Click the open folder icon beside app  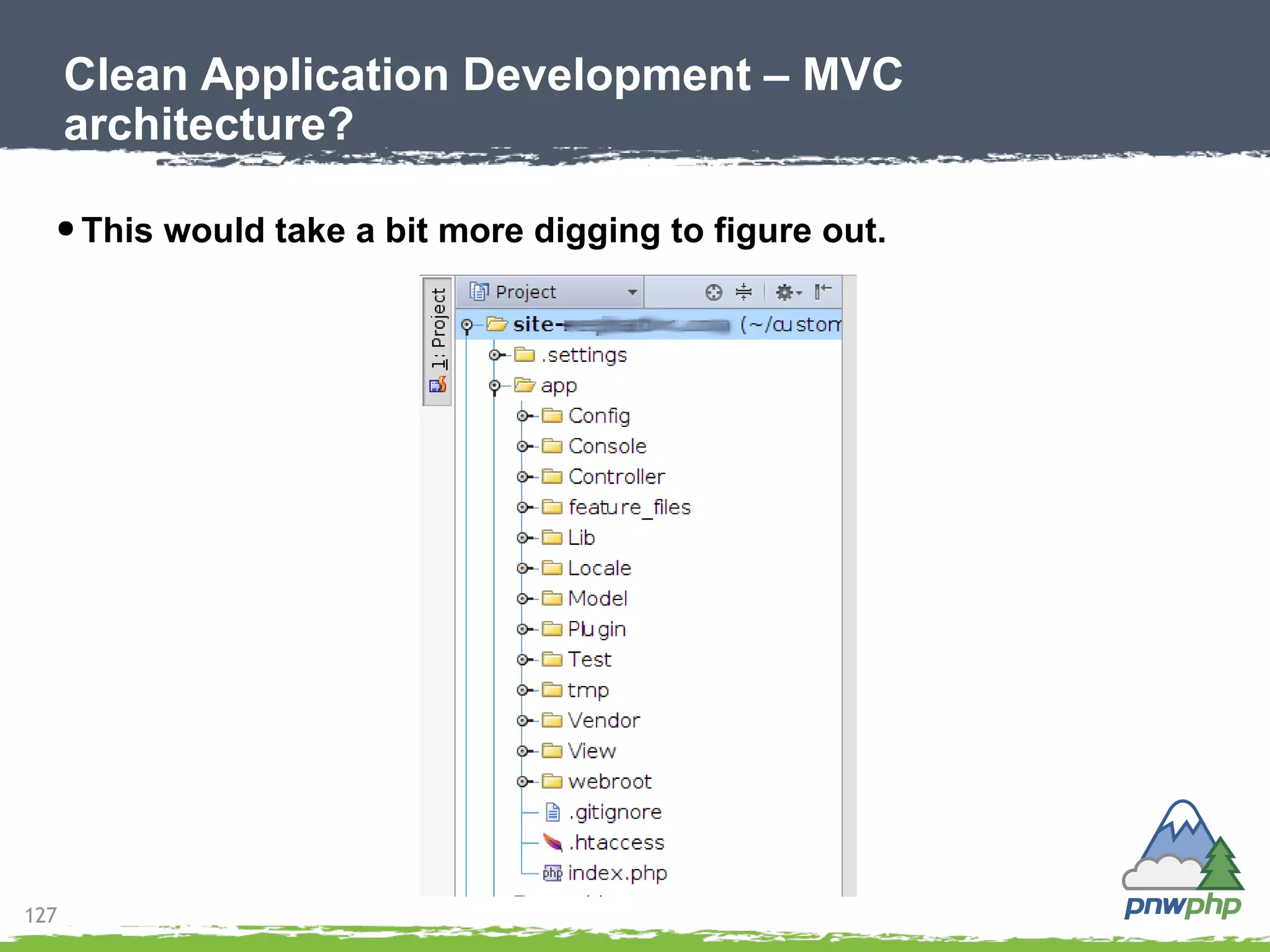click(x=525, y=386)
